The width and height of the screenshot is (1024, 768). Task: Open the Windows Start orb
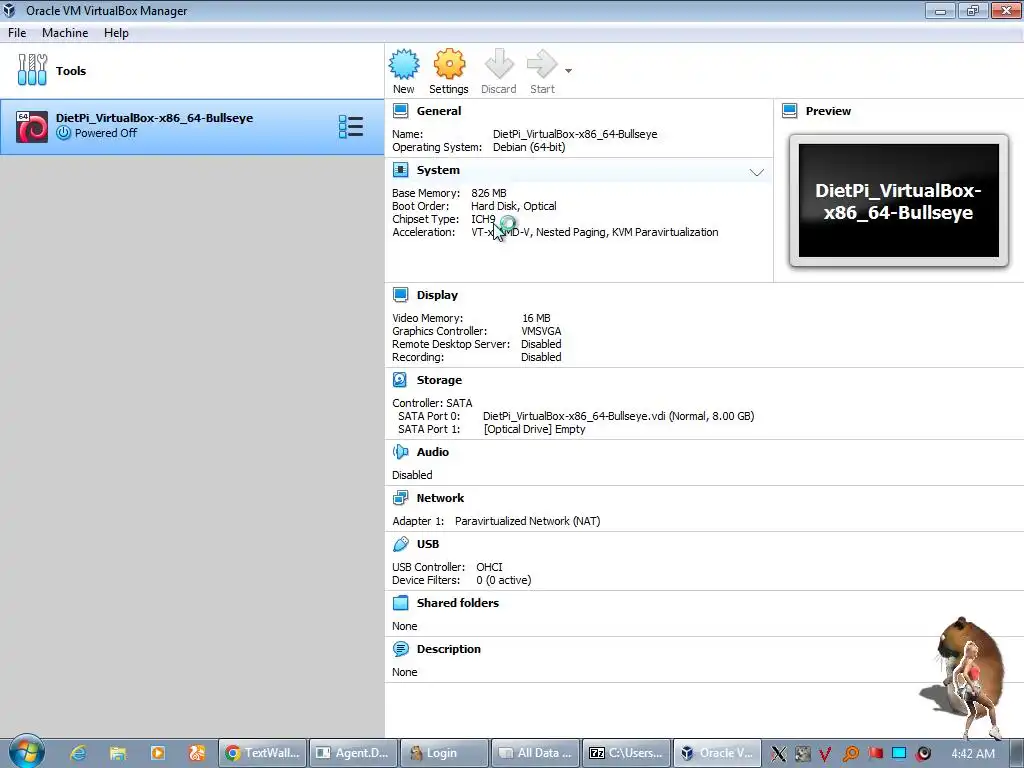click(26, 752)
